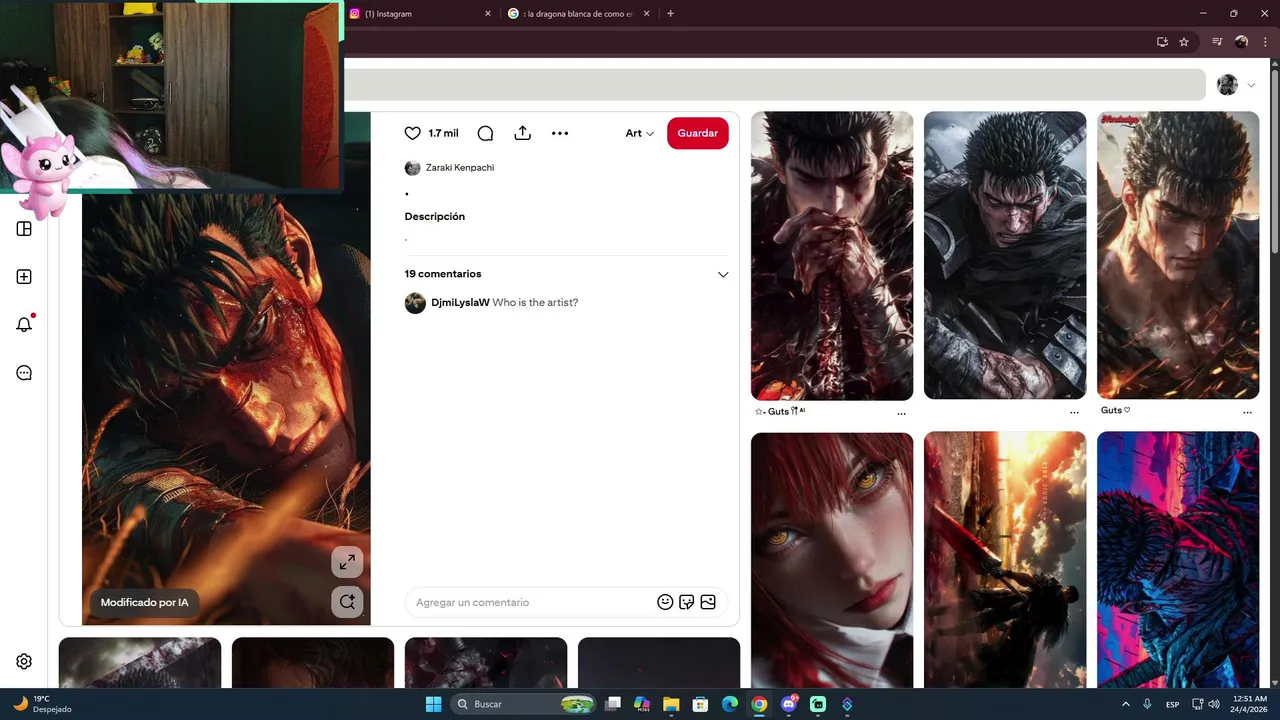Screen dimensions: 1280x720
Task: Attach a photo to the comment
Action: 708,602
